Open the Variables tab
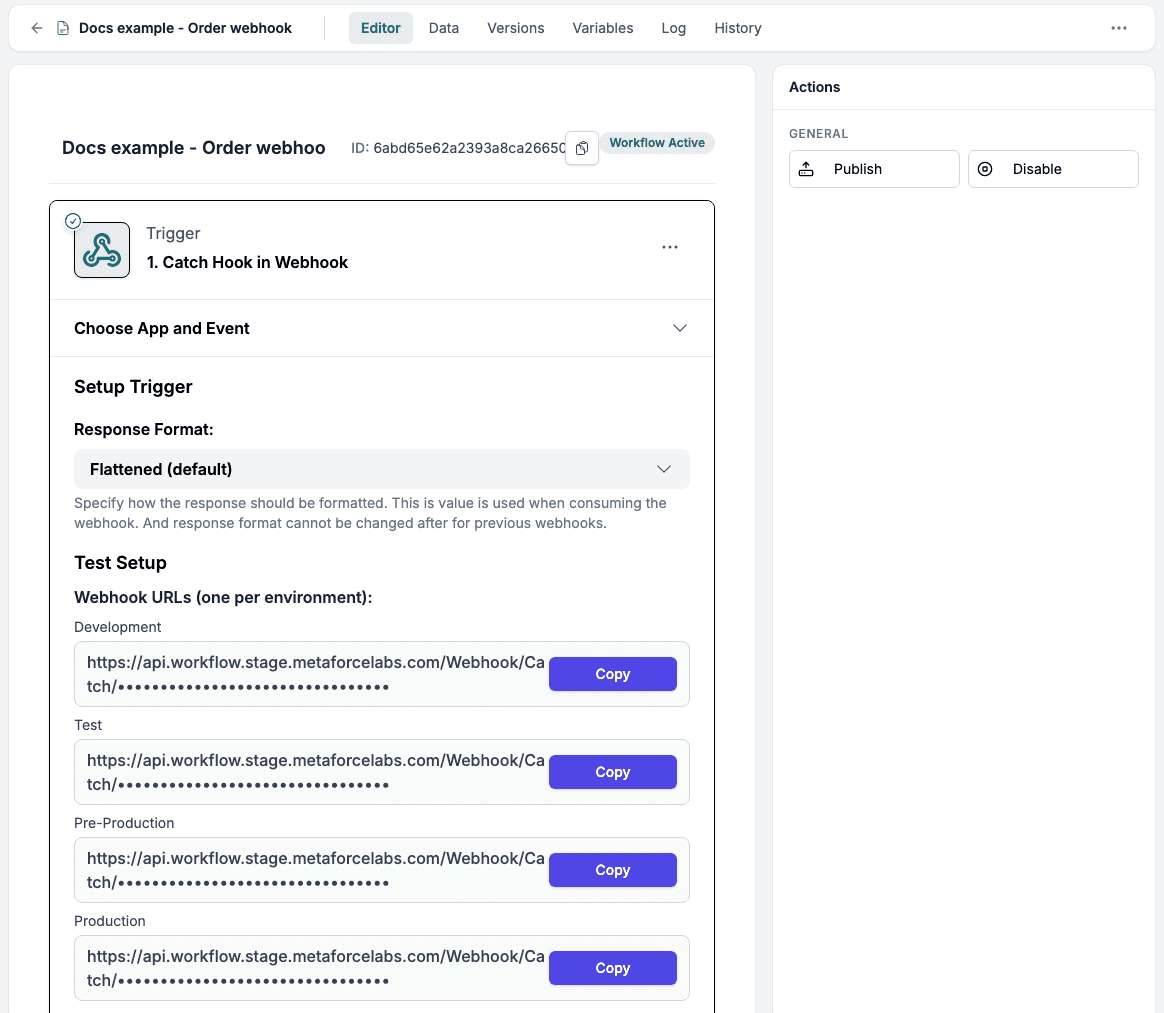The width and height of the screenshot is (1164, 1013). 603,28
